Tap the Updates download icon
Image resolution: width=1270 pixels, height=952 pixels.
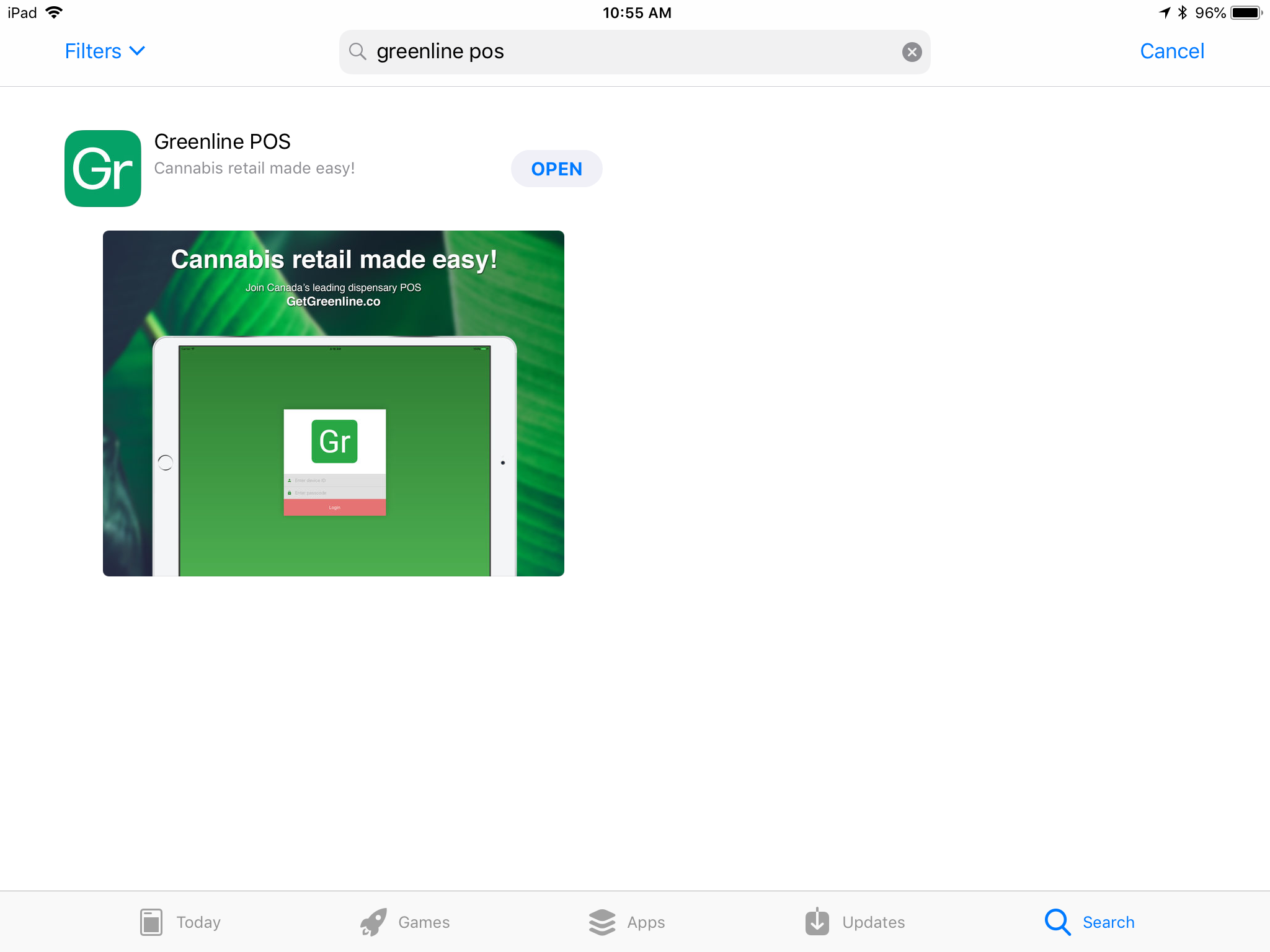click(x=817, y=922)
